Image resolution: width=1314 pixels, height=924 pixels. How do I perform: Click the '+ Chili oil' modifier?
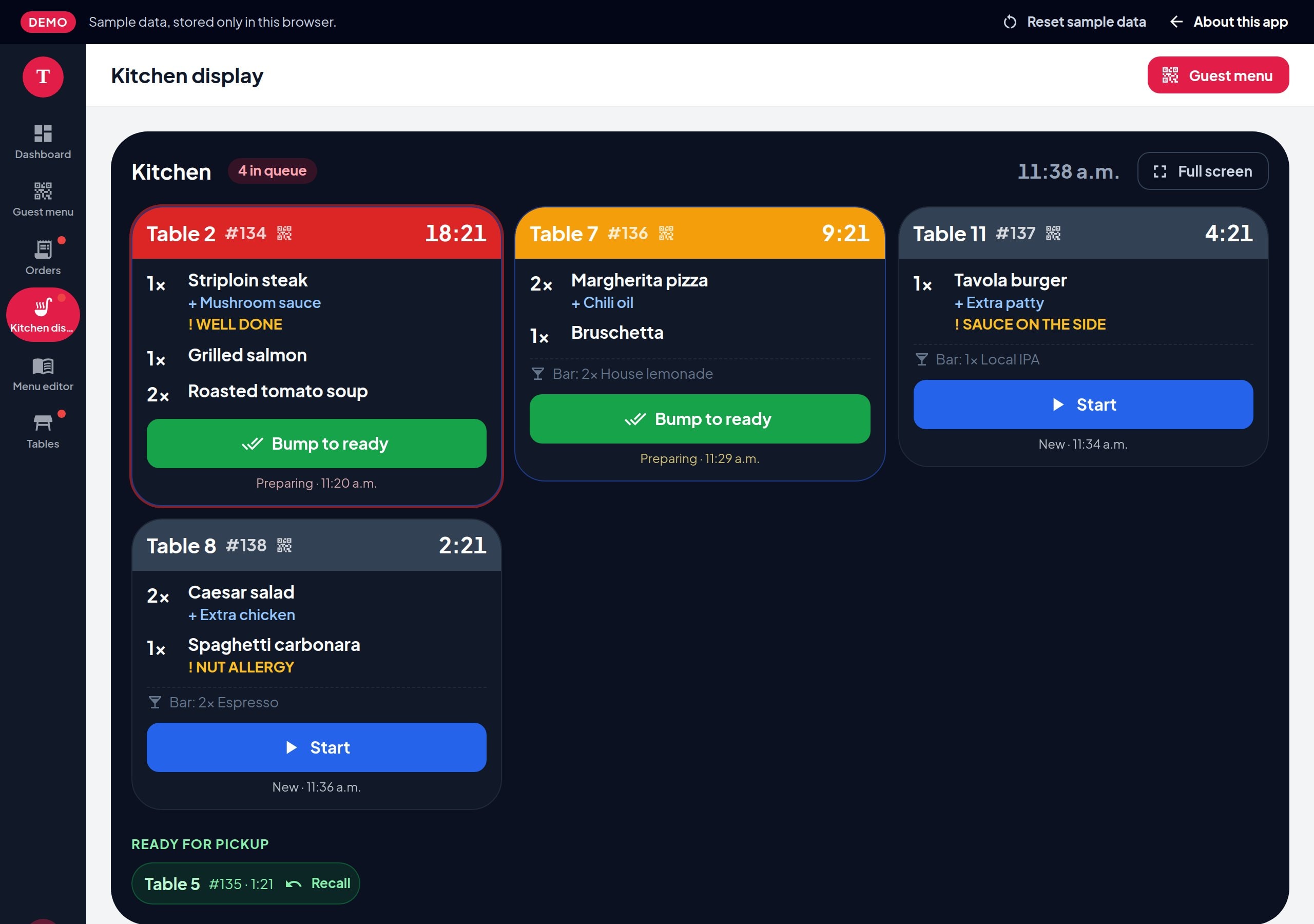(x=602, y=302)
